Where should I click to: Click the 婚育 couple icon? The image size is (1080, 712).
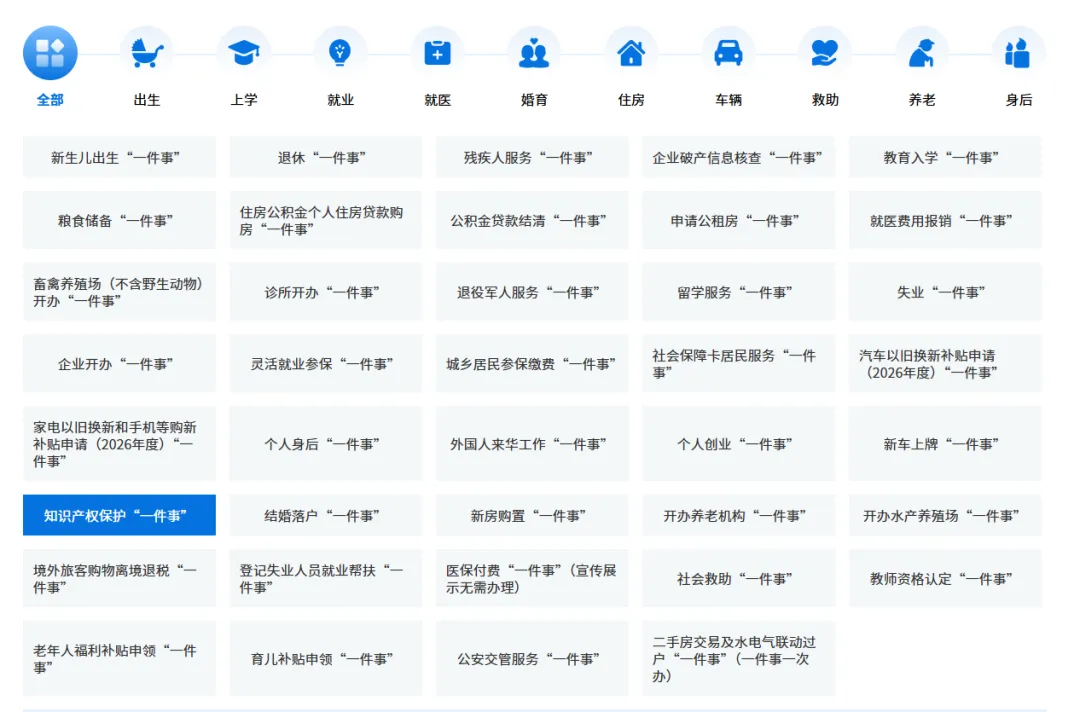tap(534, 53)
